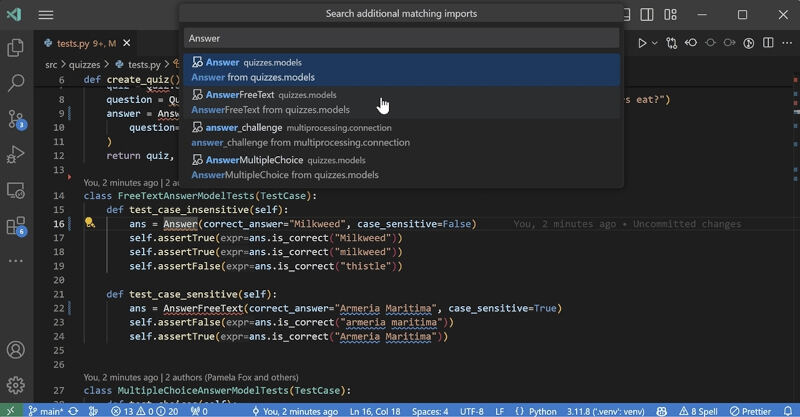The image size is (800, 417).
Task: Focus the import search field containing Answer
Action: 401,38
